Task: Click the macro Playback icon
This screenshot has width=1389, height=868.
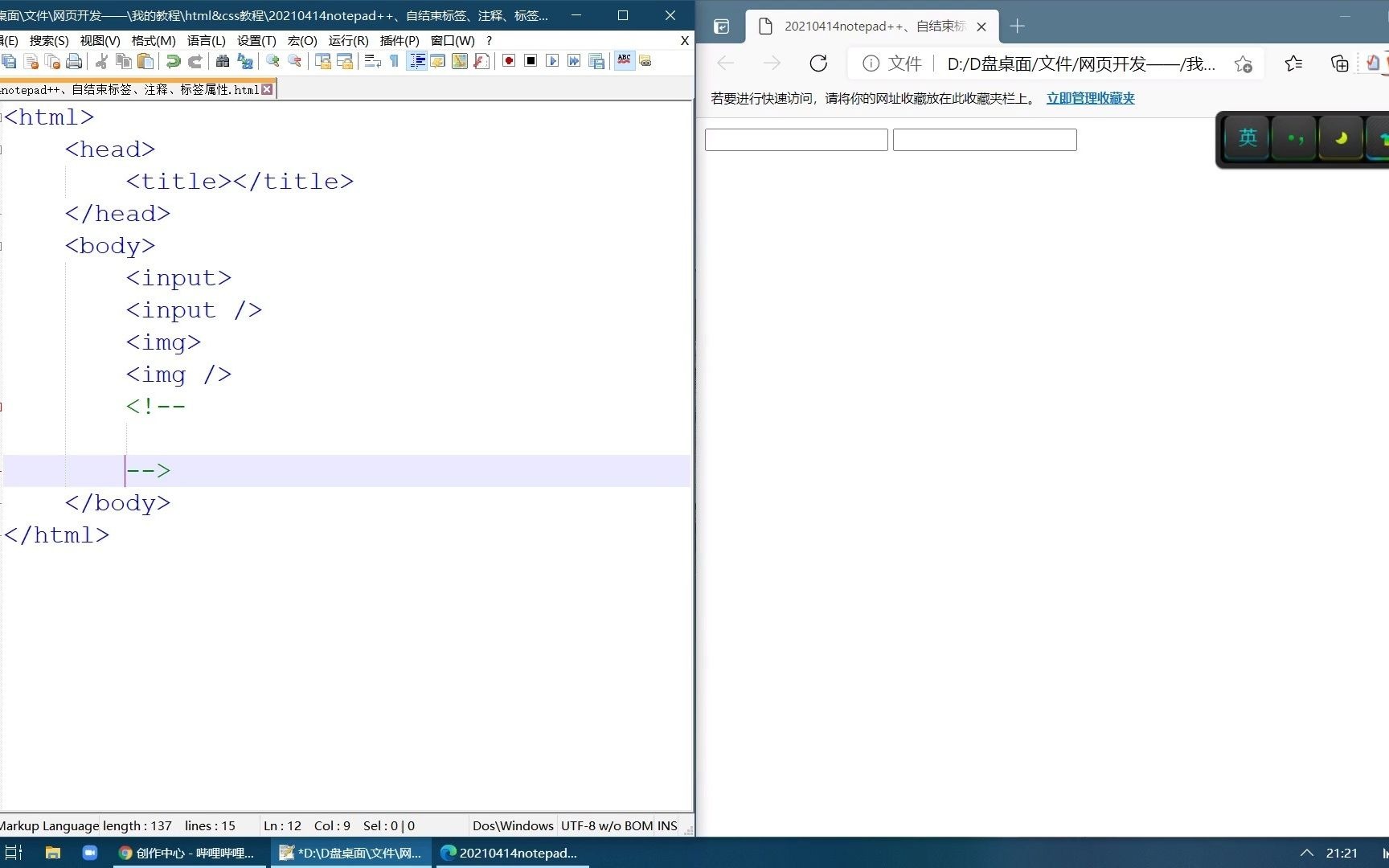Action: coord(552,61)
